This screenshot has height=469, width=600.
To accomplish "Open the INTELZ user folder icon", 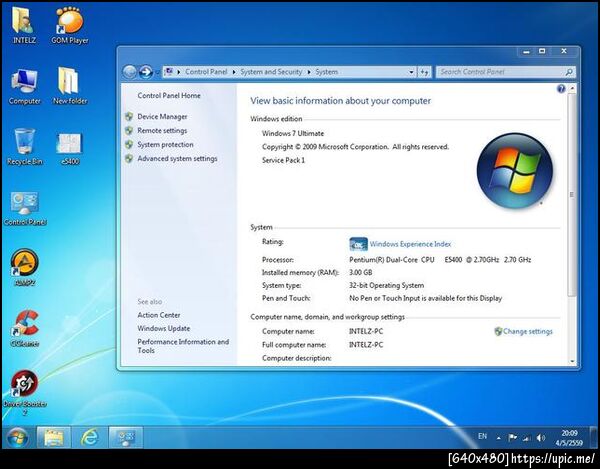I will tap(24, 25).
